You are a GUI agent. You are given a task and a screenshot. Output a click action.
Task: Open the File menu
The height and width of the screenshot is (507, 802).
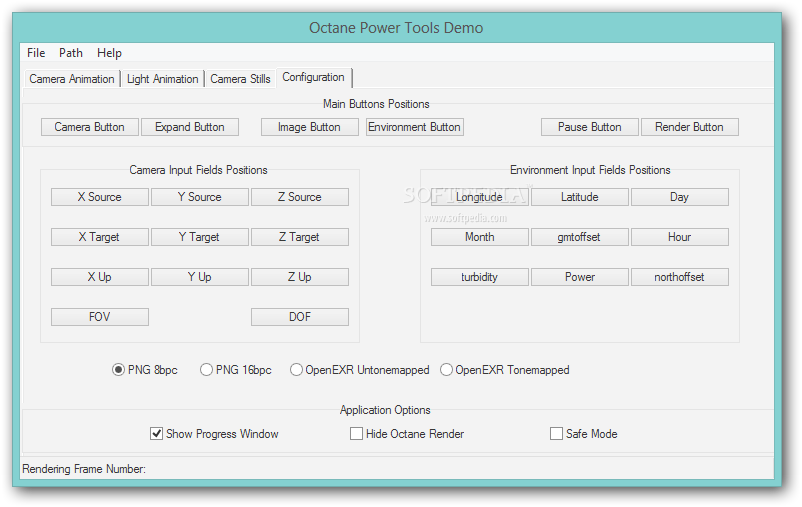[x=36, y=53]
